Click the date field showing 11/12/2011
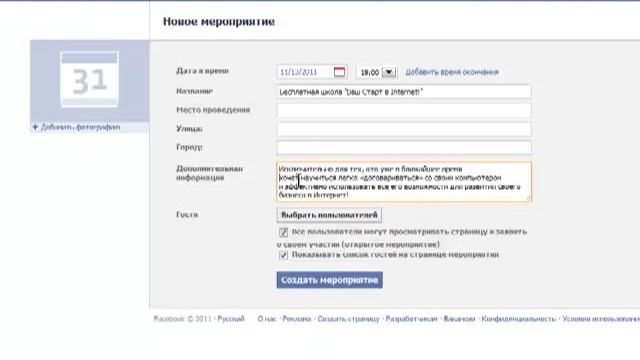Image resolution: width=640 pixels, height=360 pixels. (312, 72)
